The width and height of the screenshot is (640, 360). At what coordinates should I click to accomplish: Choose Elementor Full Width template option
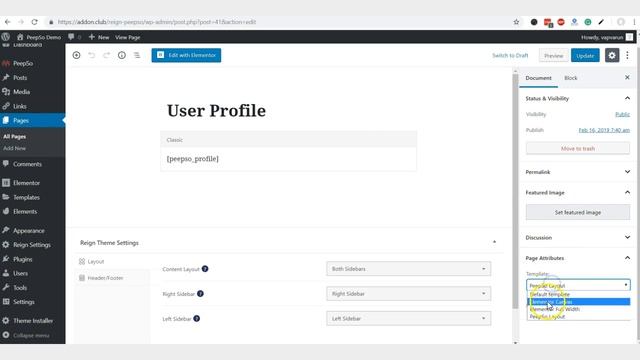click(x=579, y=309)
